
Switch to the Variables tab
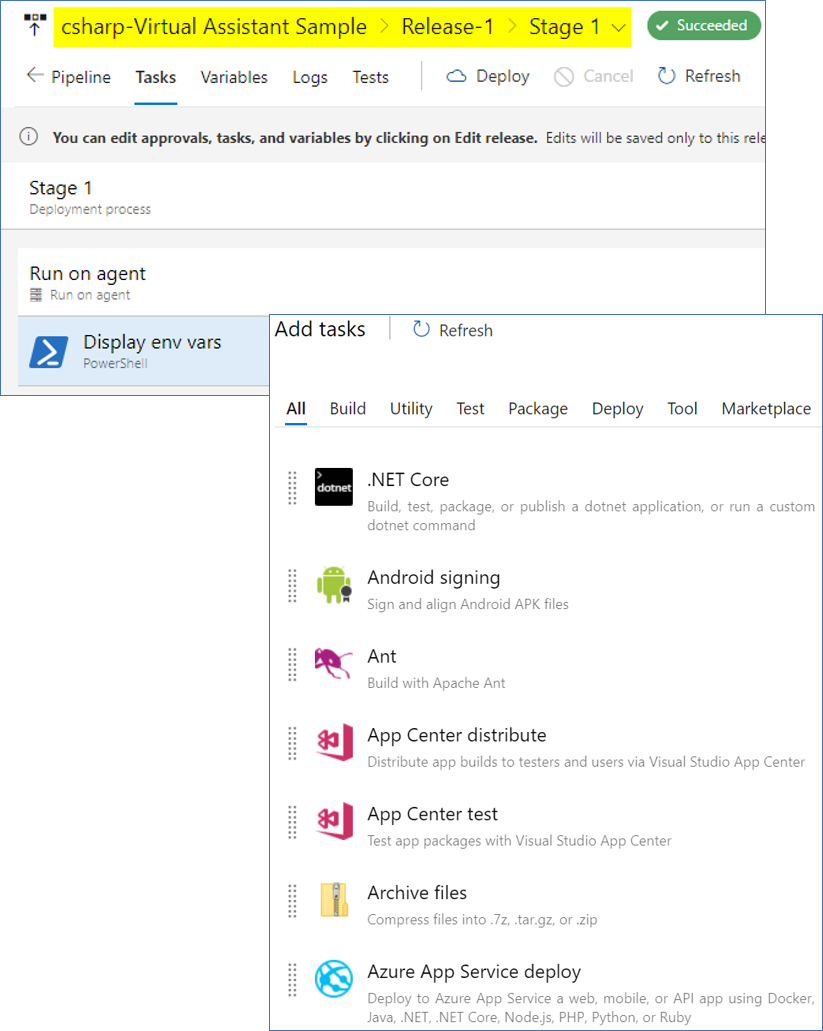click(234, 77)
